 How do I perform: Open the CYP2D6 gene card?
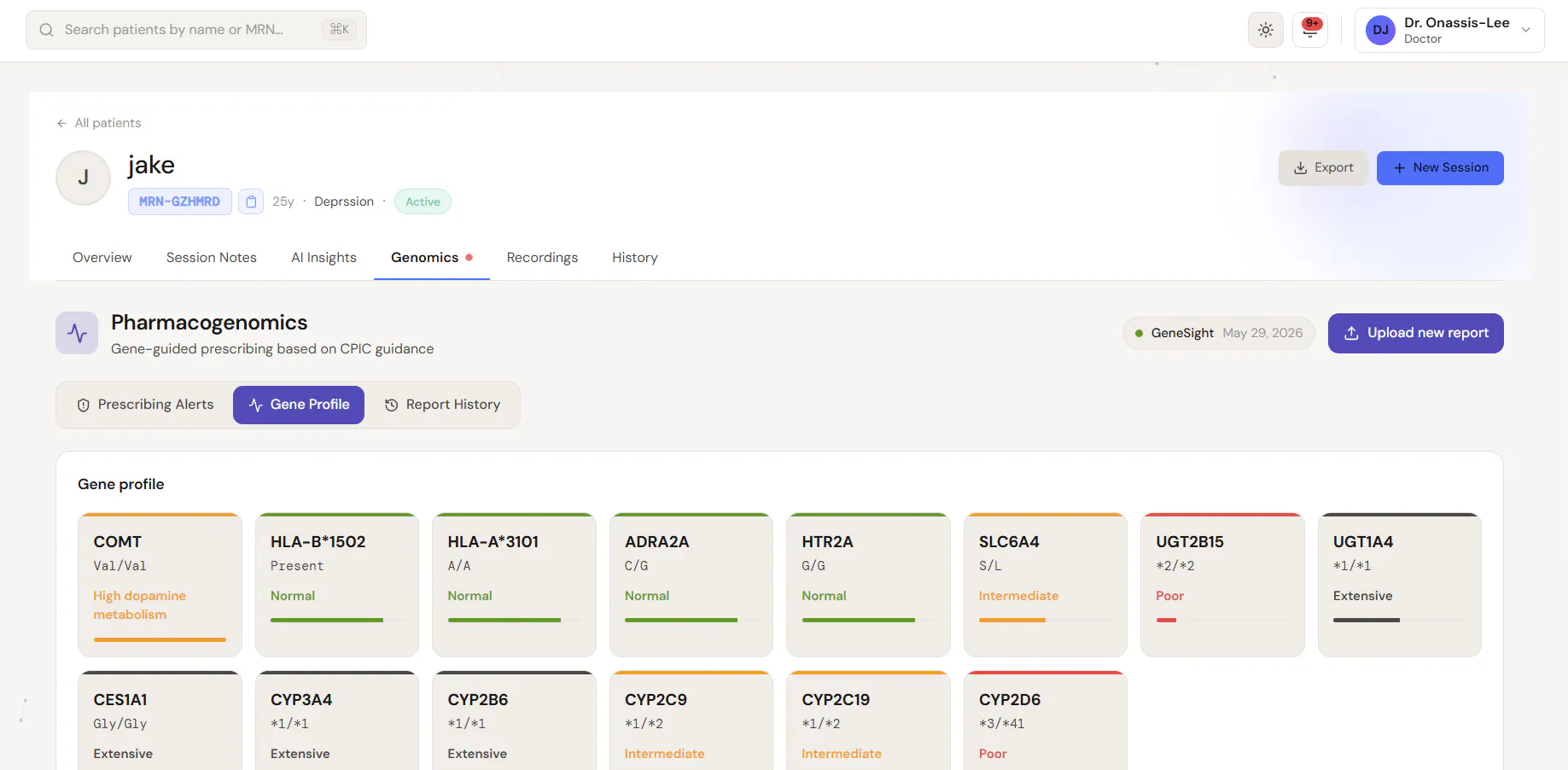tap(1046, 720)
